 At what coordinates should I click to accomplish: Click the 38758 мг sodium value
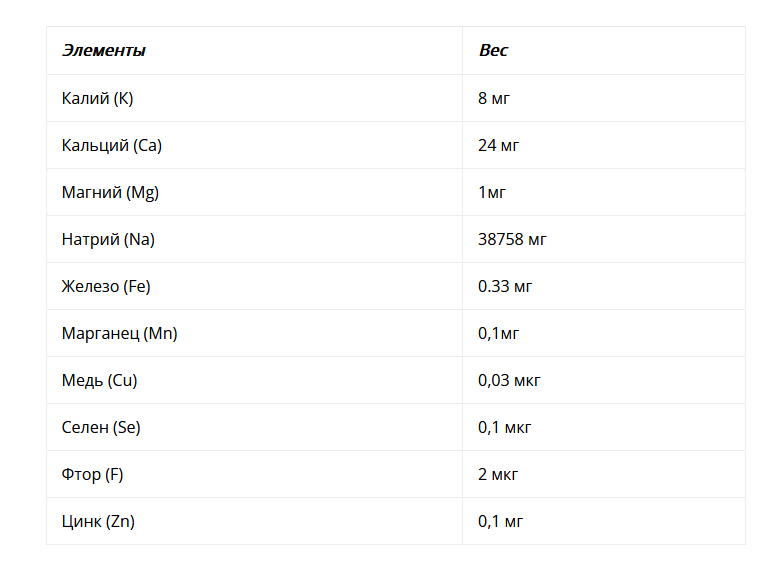pos(512,239)
